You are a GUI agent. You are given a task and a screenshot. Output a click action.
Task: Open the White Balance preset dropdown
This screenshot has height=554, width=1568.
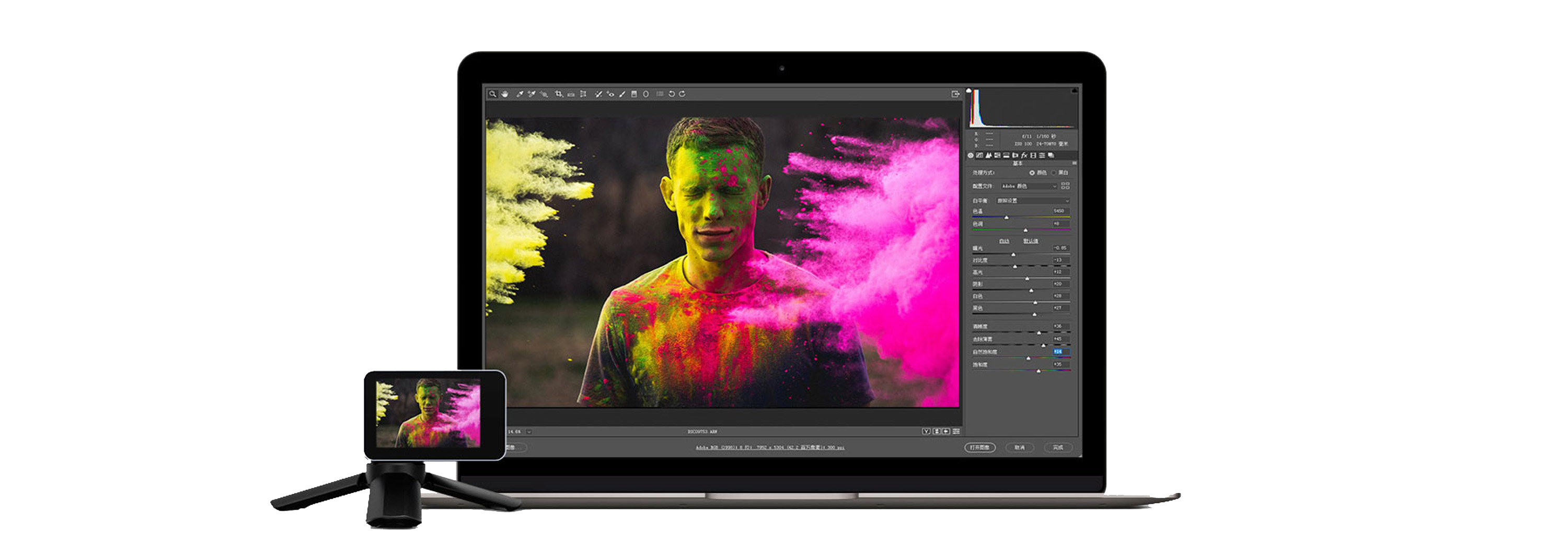(x=1033, y=201)
